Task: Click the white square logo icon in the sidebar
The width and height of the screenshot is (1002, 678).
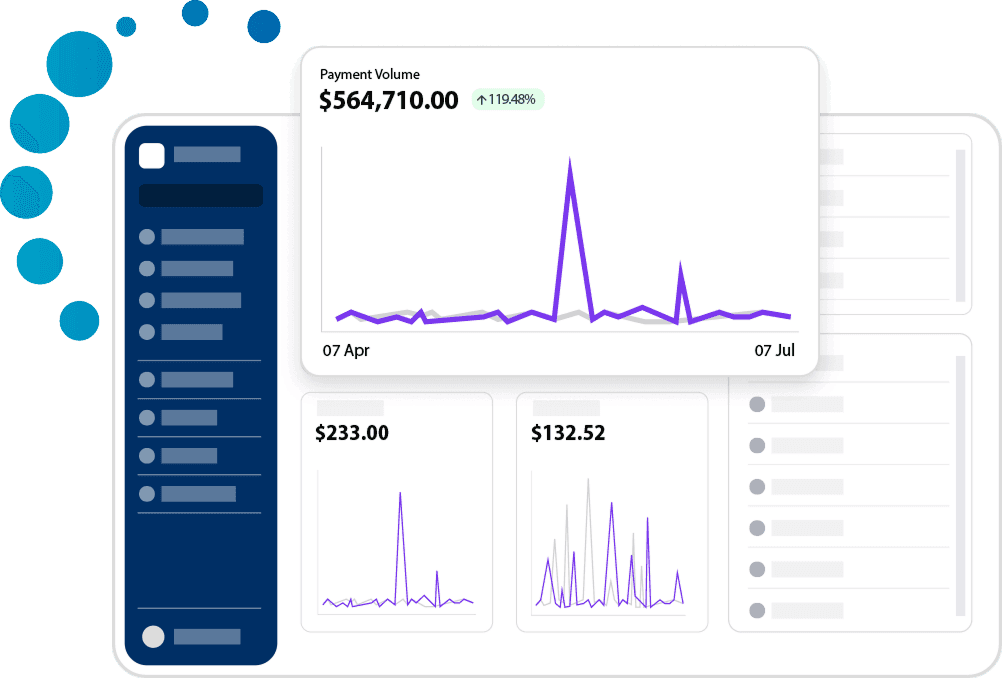Action: (x=152, y=155)
